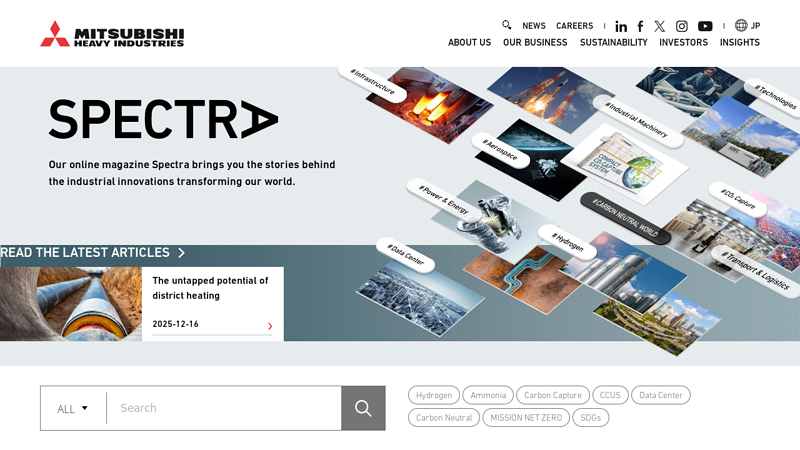Open the Compact CO2 Capture System tile

625,164
